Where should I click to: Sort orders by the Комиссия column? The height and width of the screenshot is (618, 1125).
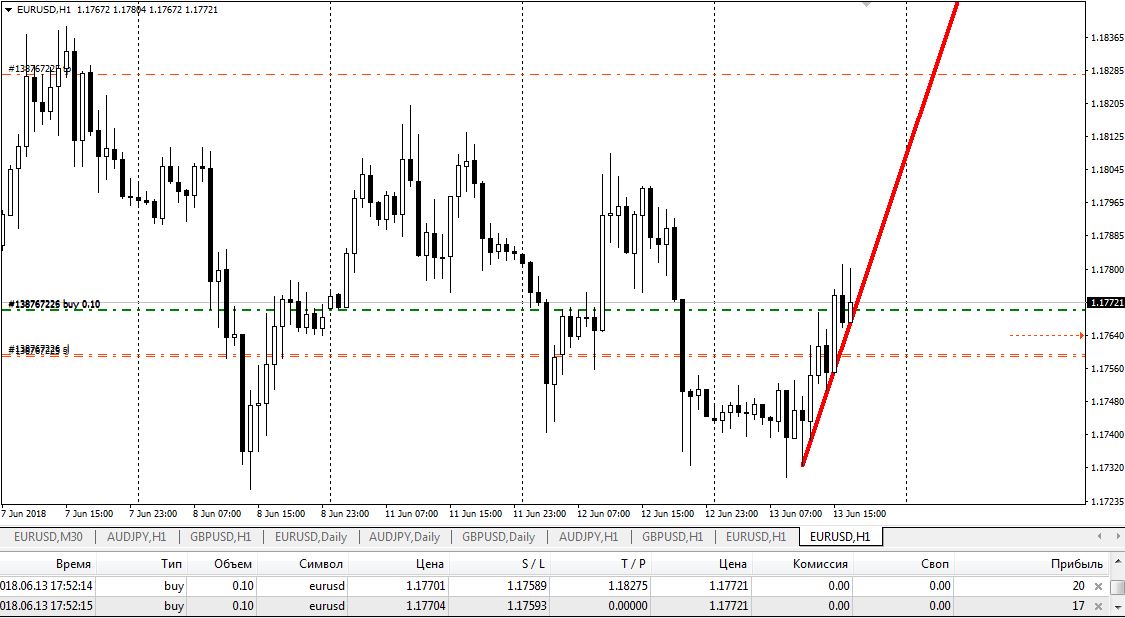819,563
